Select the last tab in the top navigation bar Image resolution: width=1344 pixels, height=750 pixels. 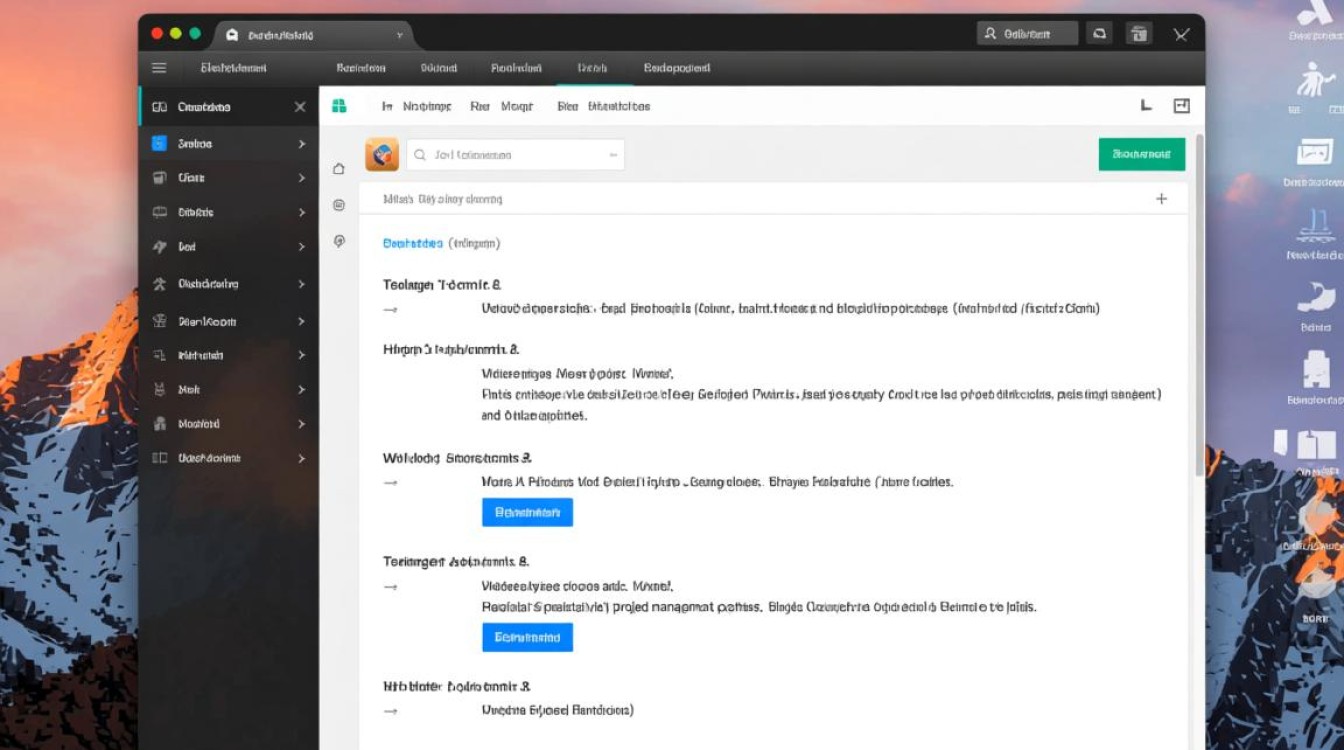point(676,68)
